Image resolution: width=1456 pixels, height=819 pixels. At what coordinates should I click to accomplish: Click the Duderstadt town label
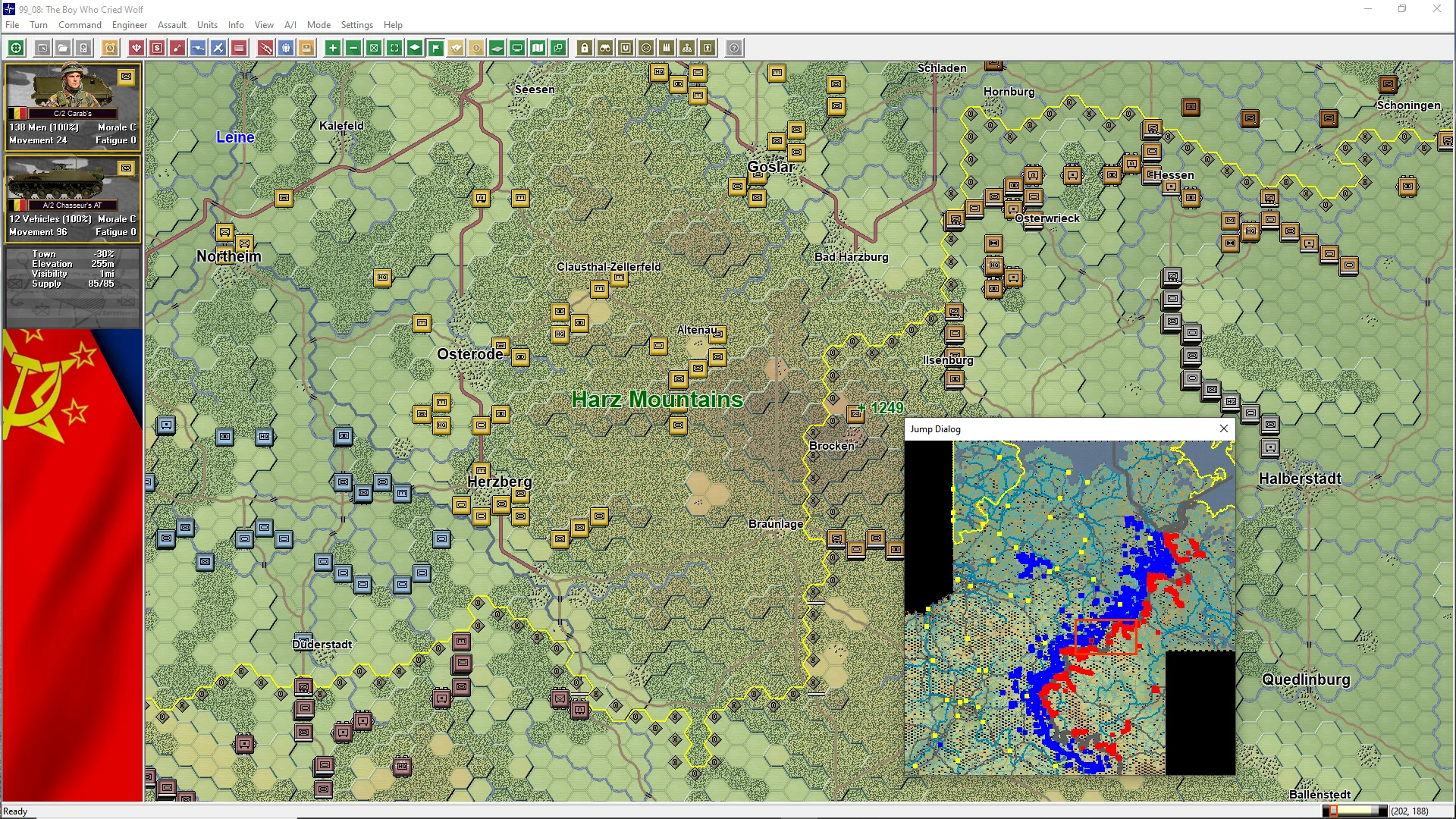point(322,645)
